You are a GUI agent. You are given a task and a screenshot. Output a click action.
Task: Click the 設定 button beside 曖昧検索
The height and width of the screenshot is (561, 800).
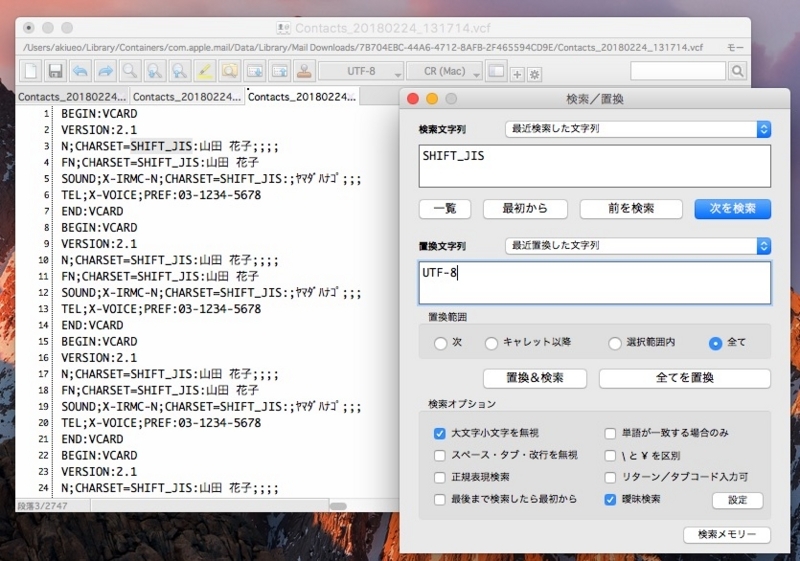click(x=738, y=500)
